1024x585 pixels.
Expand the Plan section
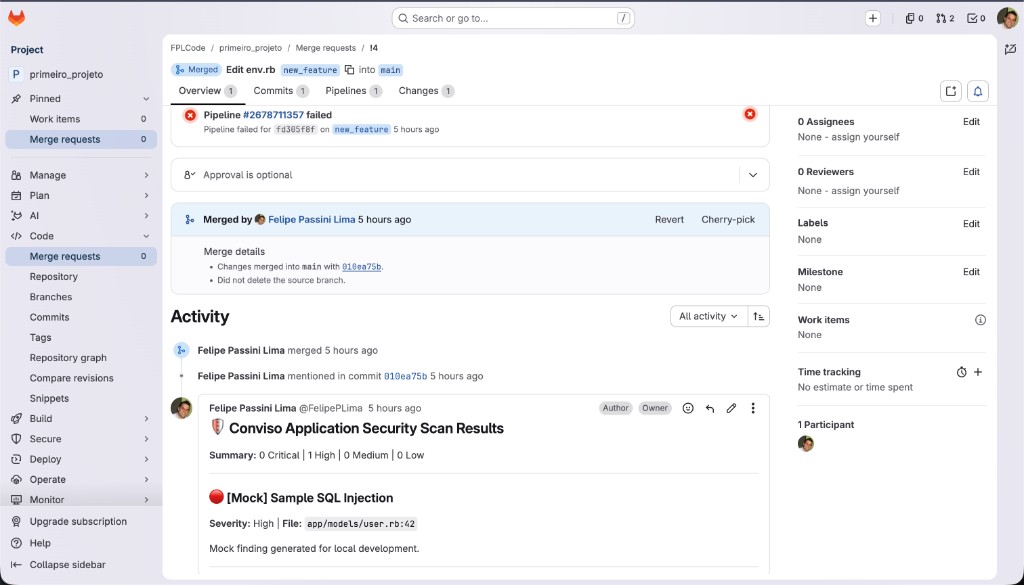coord(146,195)
